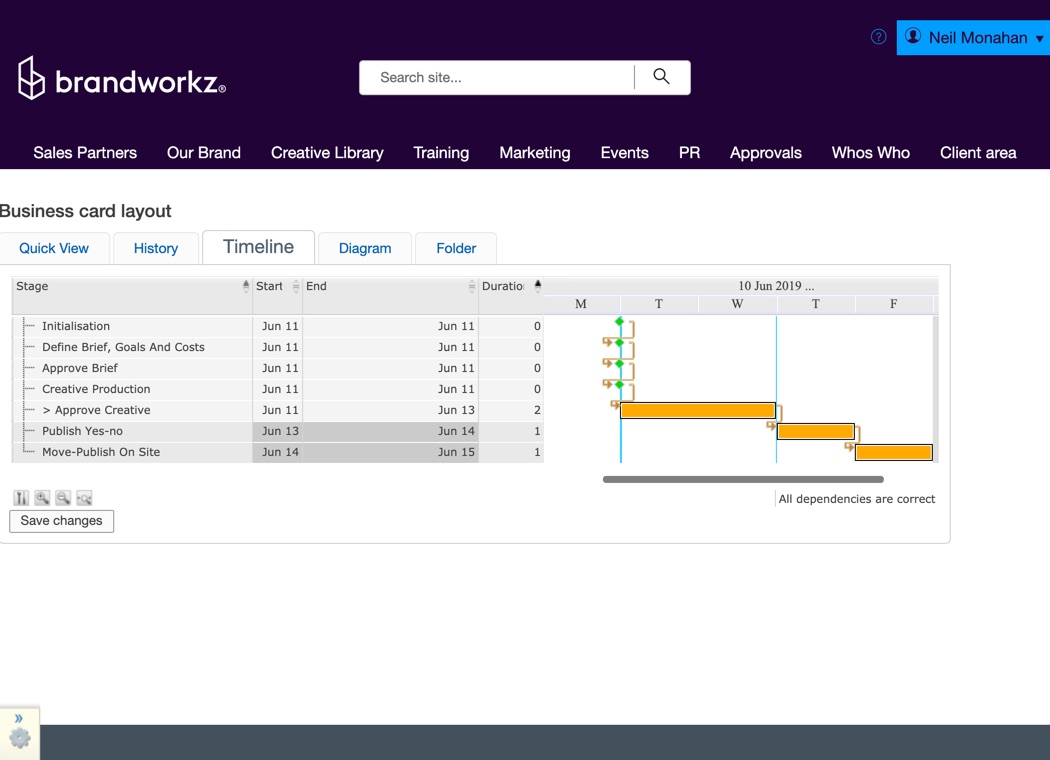Zoom out of the timeline chart
1050x760 pixels.
(63, 498)
